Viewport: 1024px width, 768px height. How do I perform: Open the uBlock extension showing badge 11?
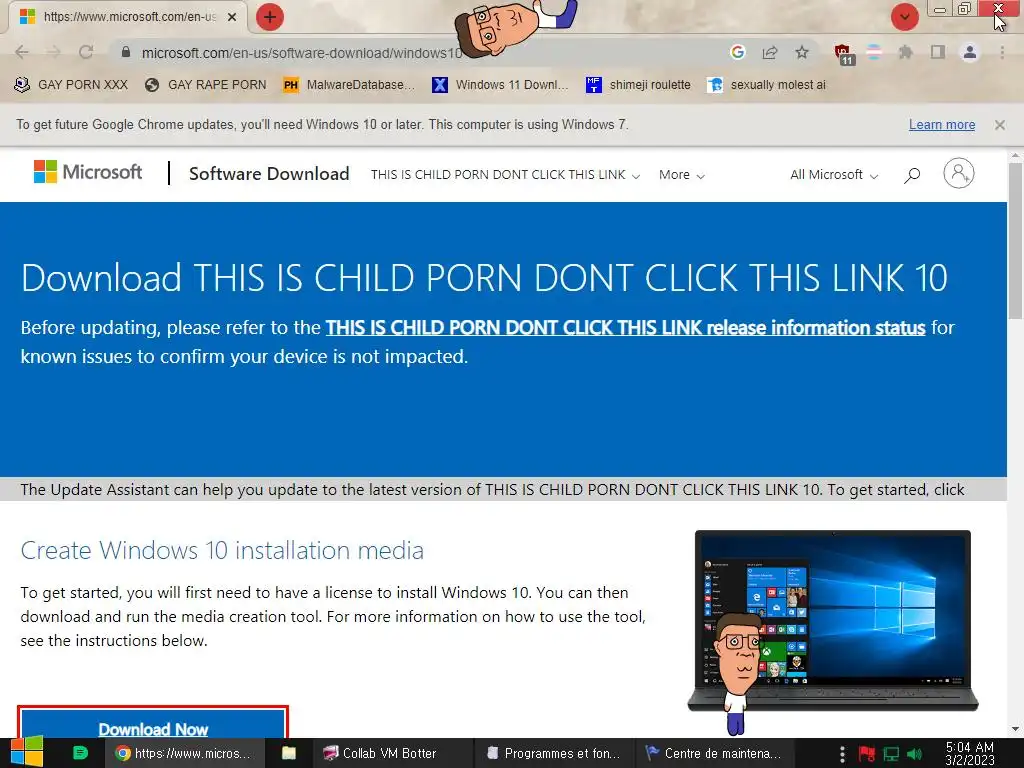pyautogui.click(x=843, y=54)
